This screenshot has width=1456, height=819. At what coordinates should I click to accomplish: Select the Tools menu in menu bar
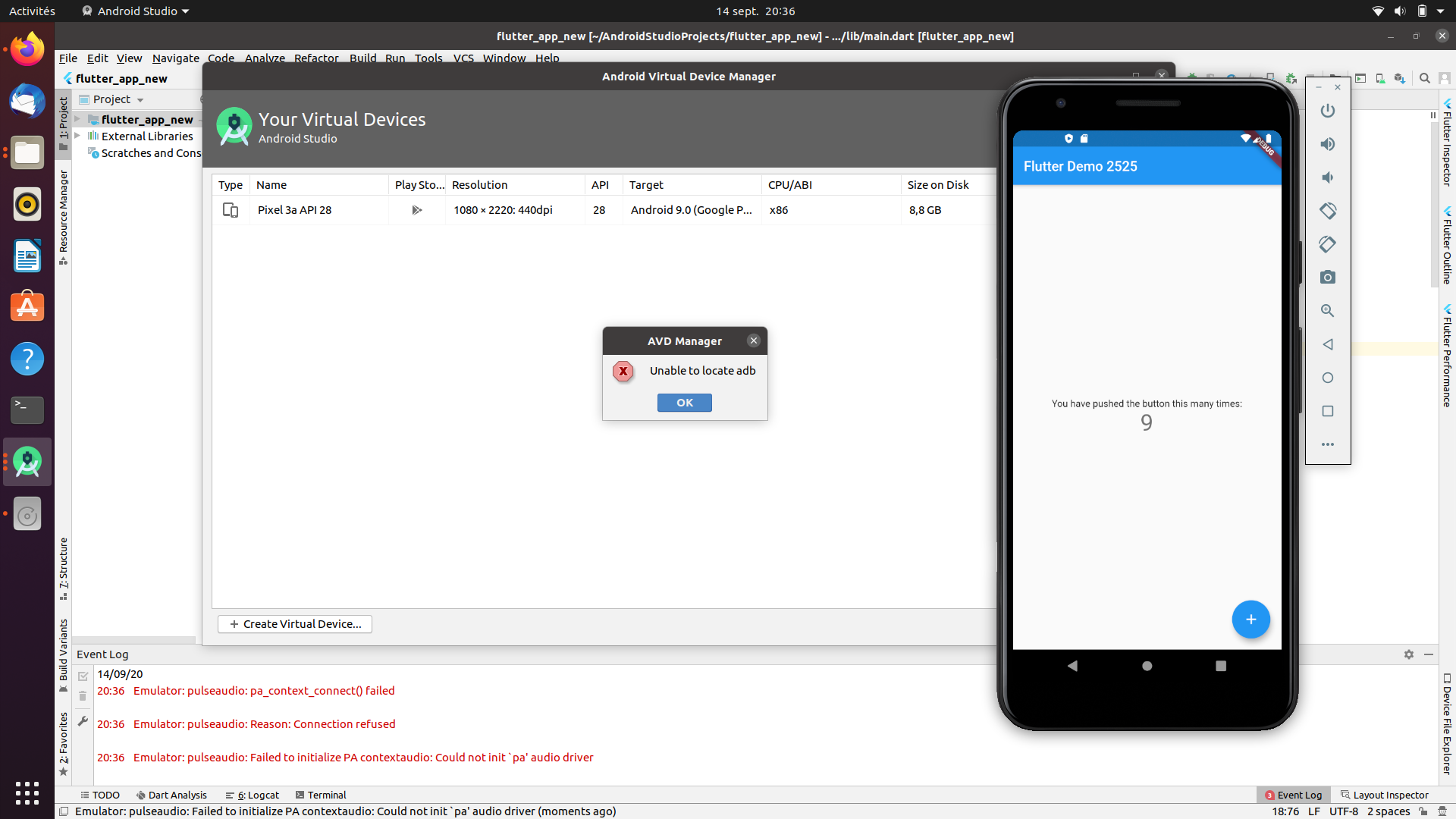pyautogui.click(x=428, y=57)
